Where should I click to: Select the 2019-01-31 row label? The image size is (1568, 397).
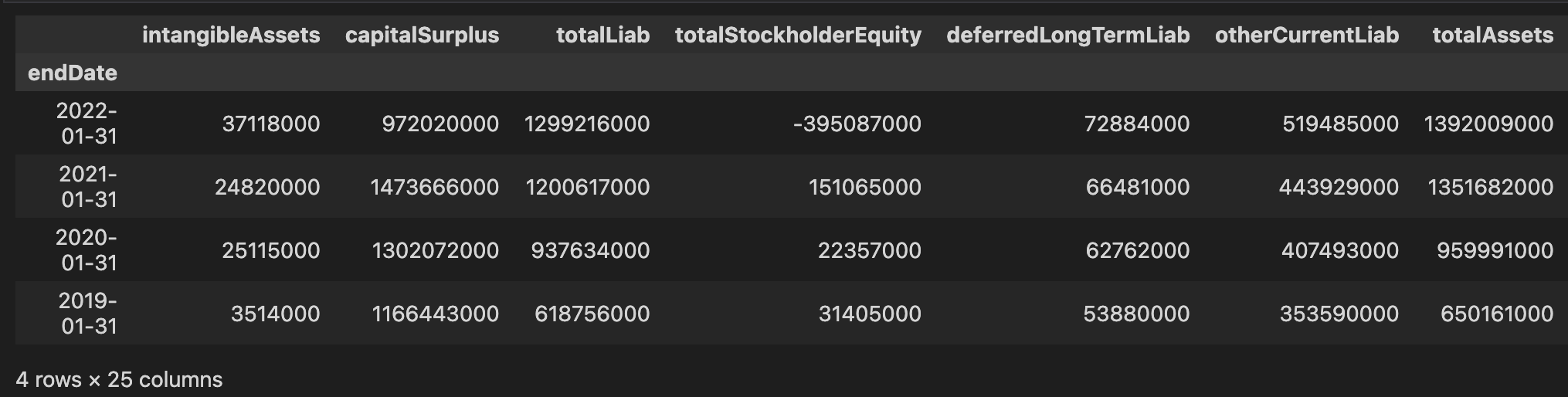(87, 314)
